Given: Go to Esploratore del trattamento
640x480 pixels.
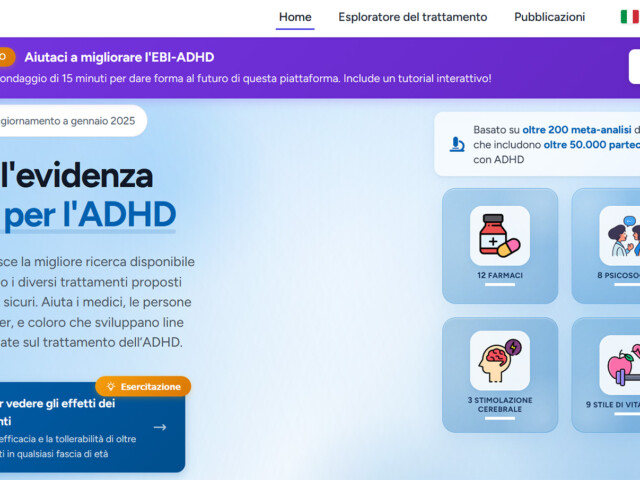Looking at the screenshot, I should 413,17.
